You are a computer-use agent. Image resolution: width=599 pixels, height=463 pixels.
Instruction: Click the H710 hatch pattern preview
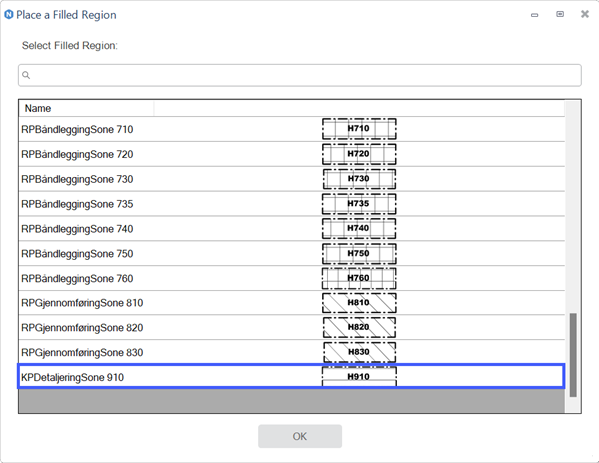(x=359, y=129)
